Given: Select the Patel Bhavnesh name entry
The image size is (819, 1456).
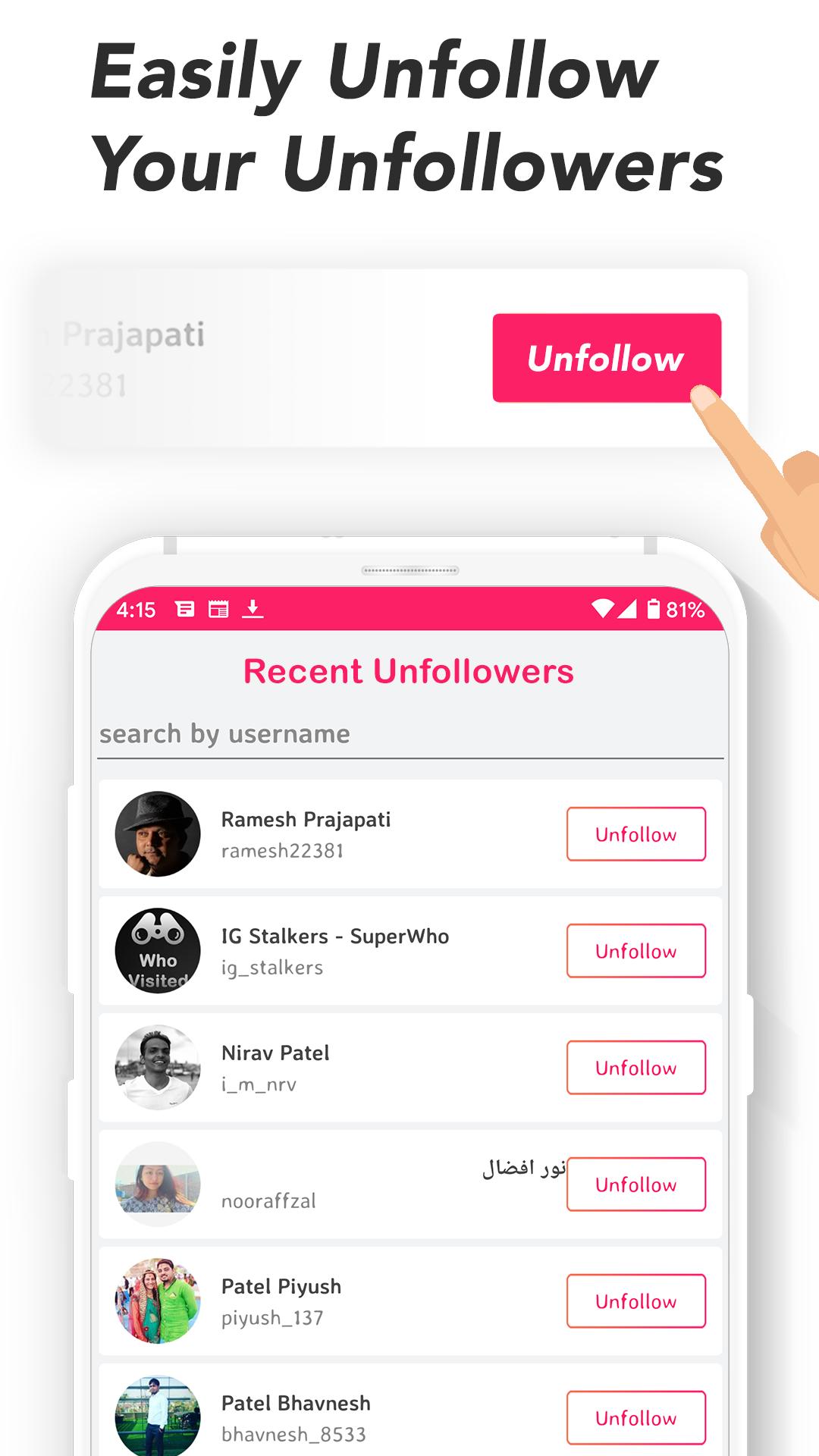Looking at the screenshot, I should 296,1403.
